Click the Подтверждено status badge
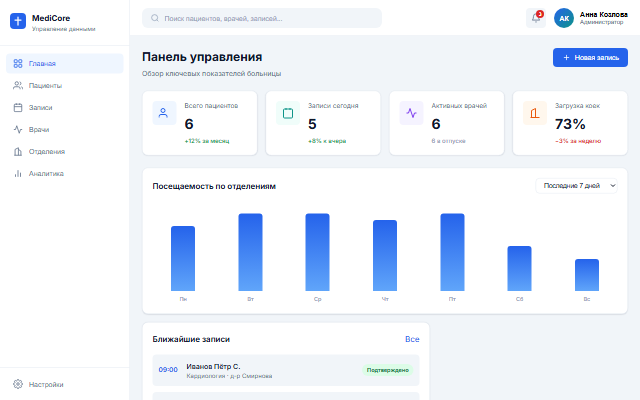640x400 pixels. tap(387, 370)
